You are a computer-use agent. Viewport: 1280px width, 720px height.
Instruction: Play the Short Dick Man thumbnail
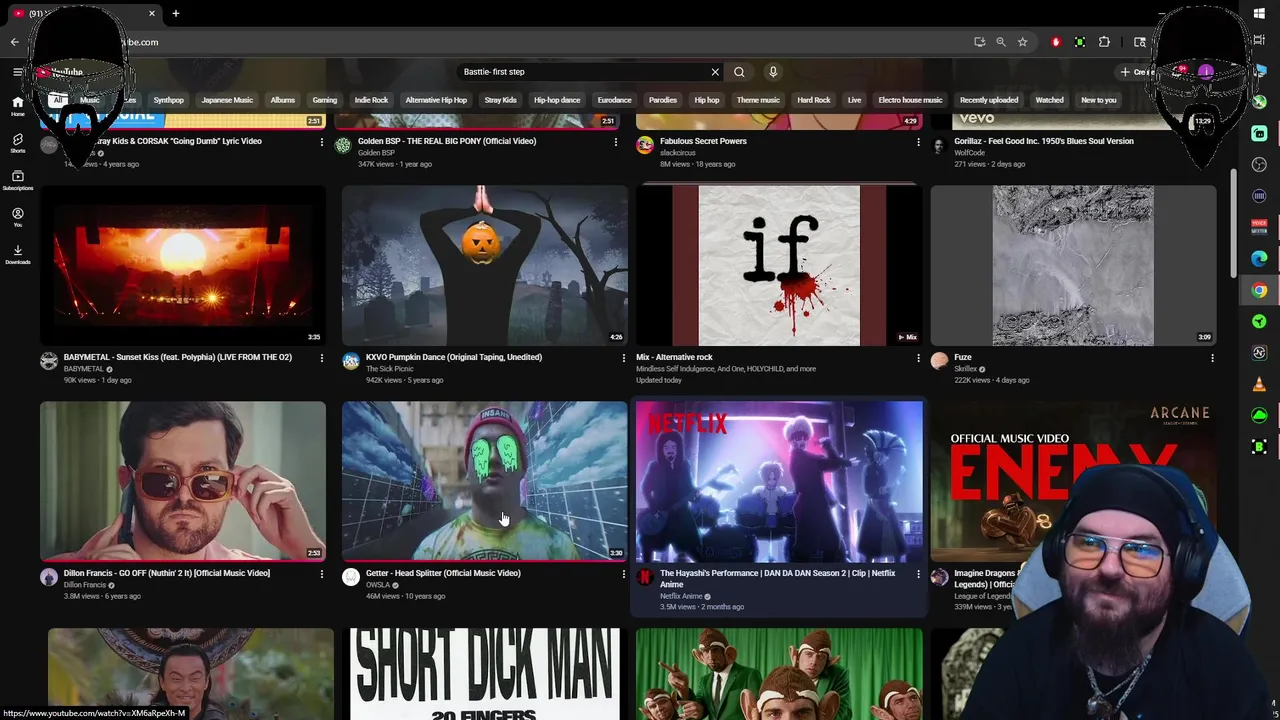pyautogui.click(x=485, y=674)
